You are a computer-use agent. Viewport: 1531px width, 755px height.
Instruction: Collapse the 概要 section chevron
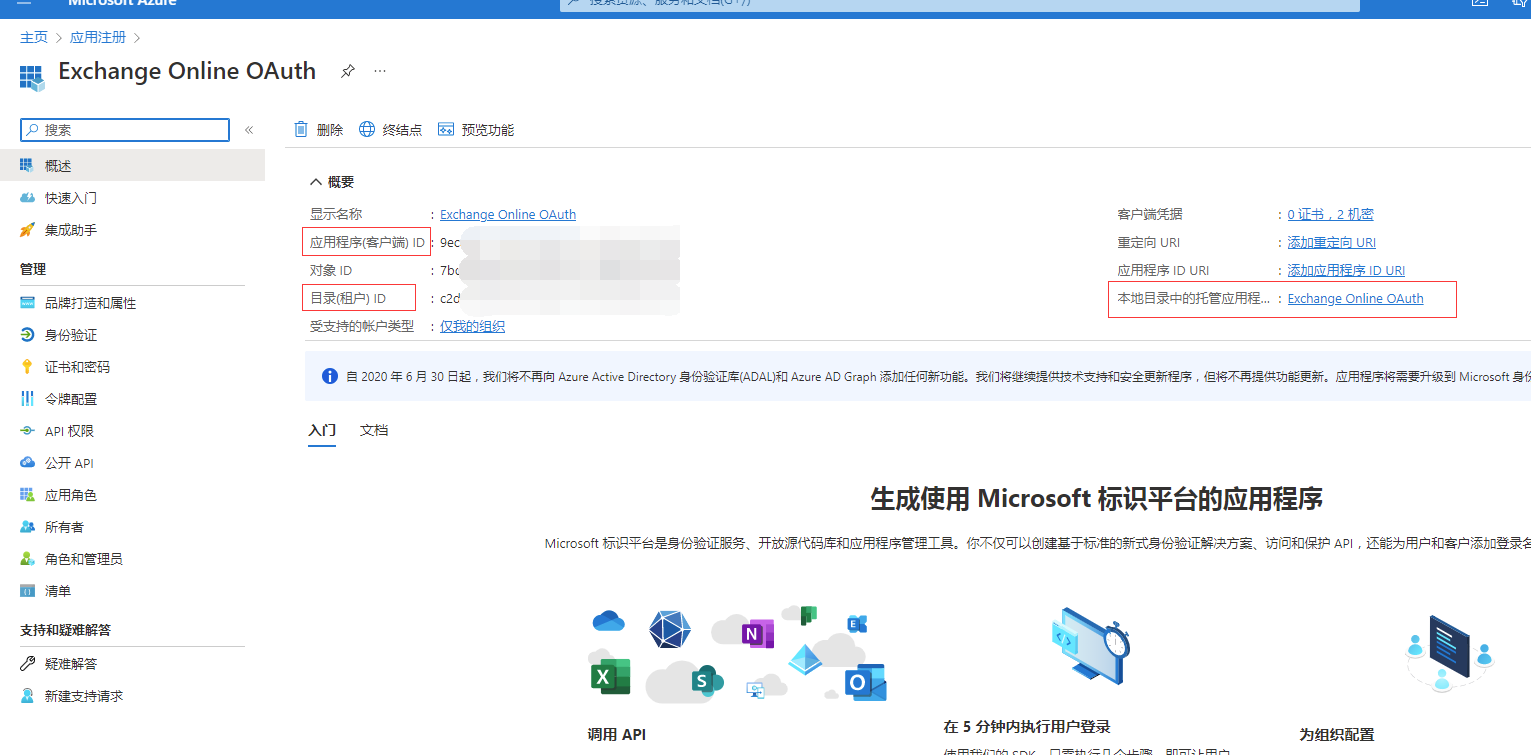tap(316, 182)
